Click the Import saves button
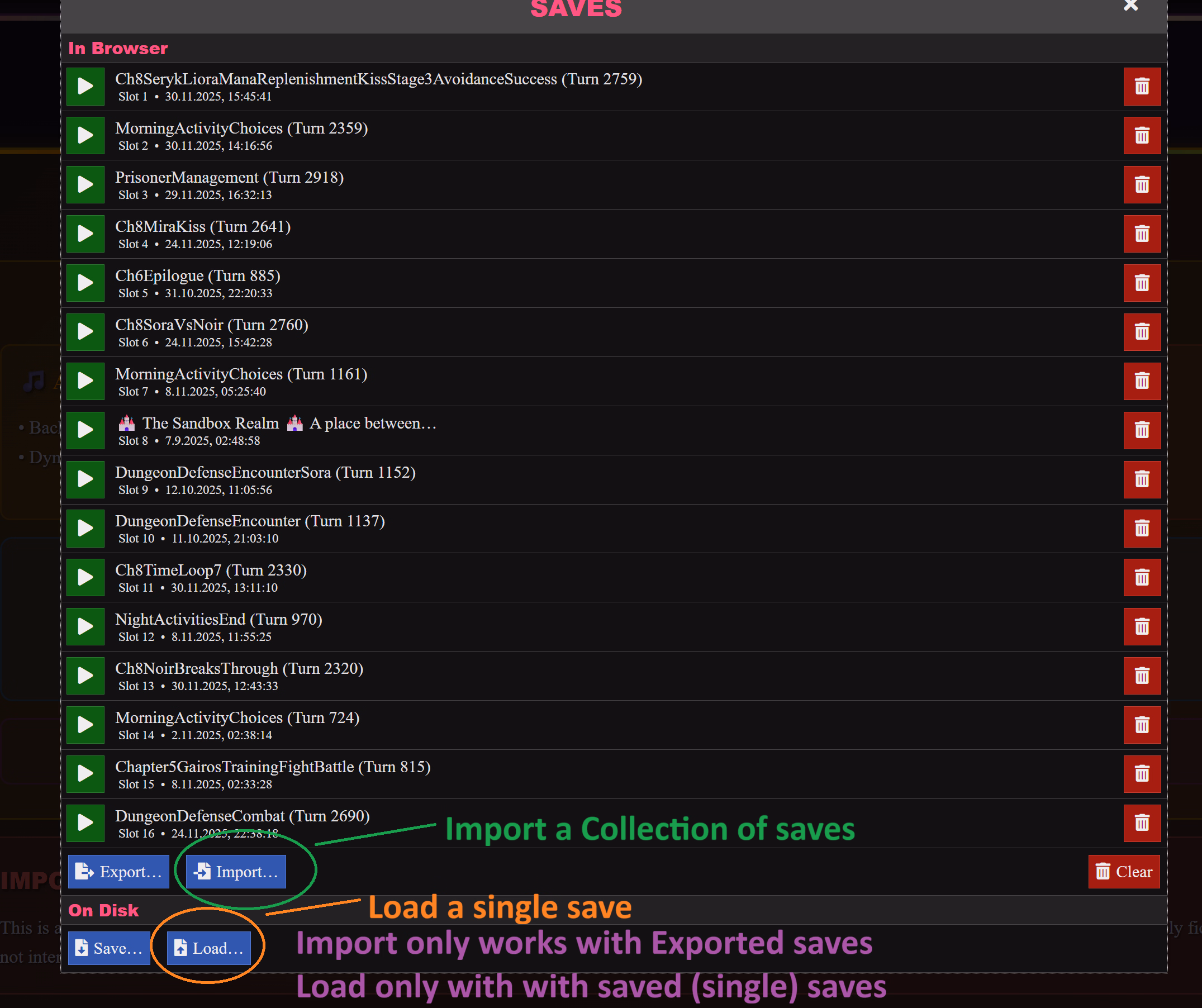Image resolution: width=1202 pixels, height=1008 pixels. click(236, 871)
